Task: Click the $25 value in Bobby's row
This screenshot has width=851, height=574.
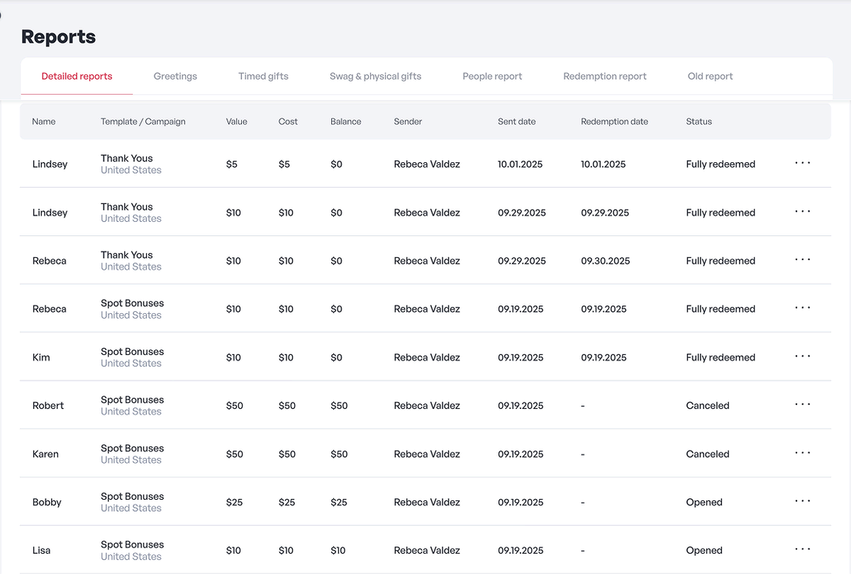Action: [234, 502]
